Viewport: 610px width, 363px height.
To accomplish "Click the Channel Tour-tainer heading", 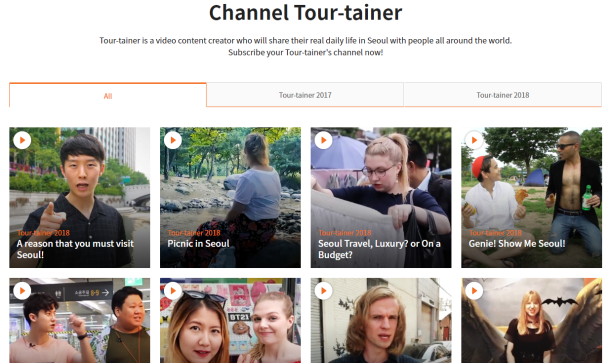I will (x=305, y=12).
